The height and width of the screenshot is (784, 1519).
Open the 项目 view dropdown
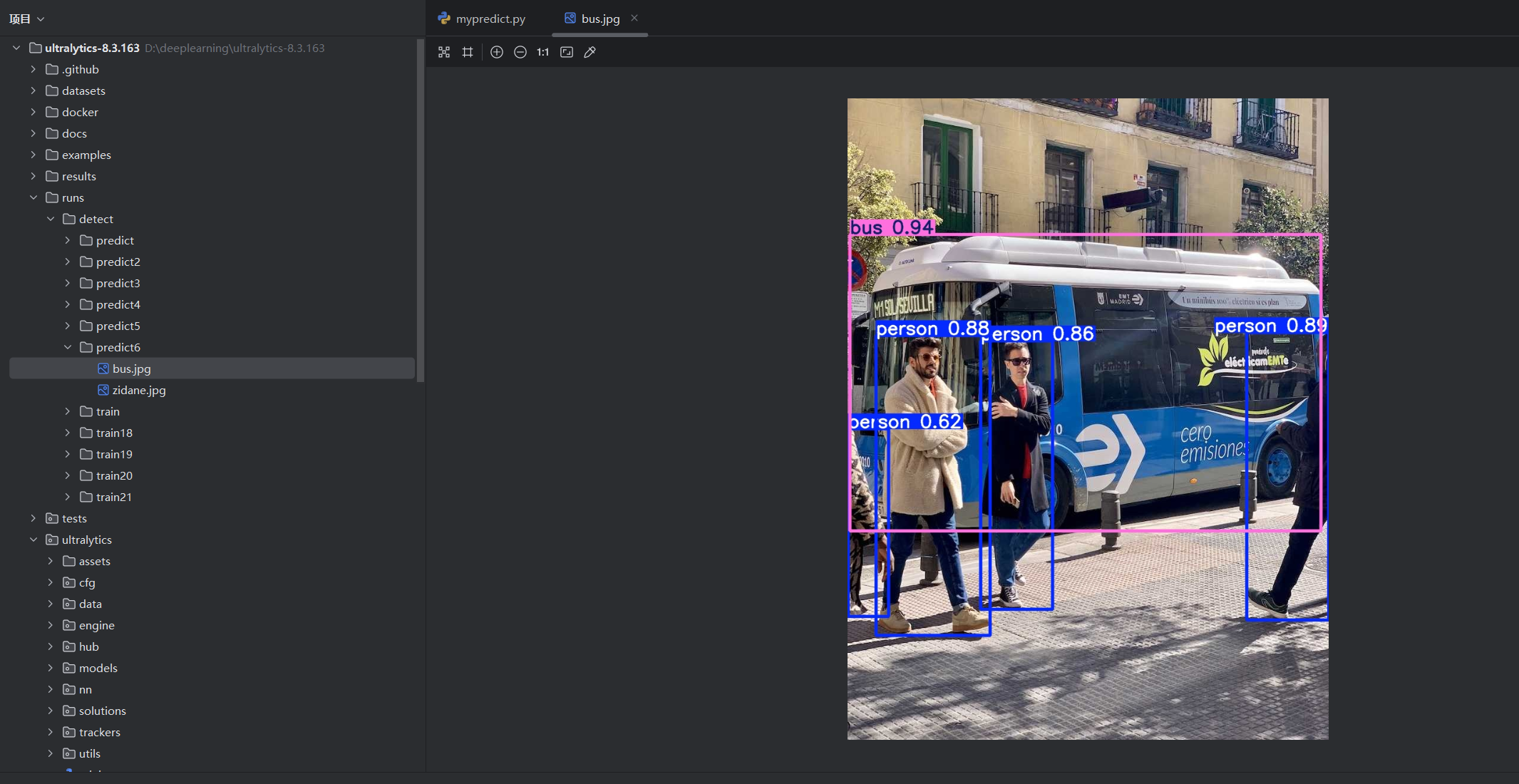(26, 19)
